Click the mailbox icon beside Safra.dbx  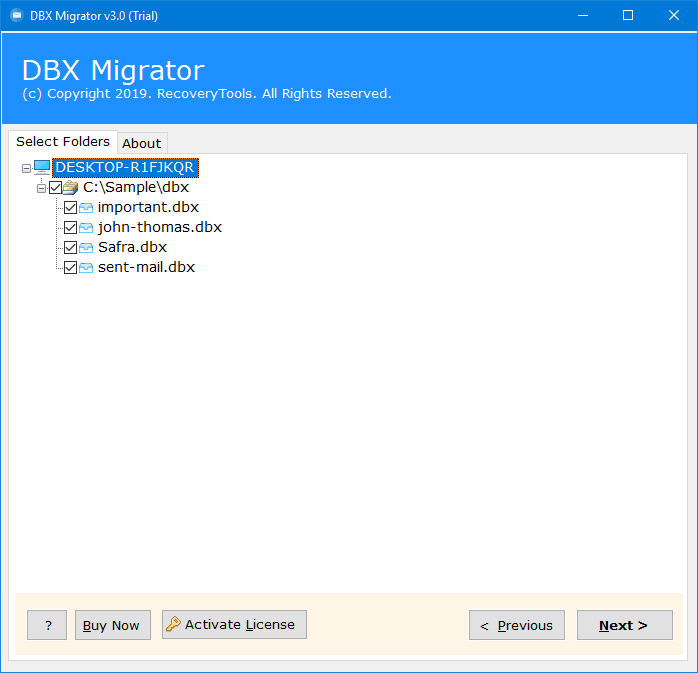[x=86, y=247]
